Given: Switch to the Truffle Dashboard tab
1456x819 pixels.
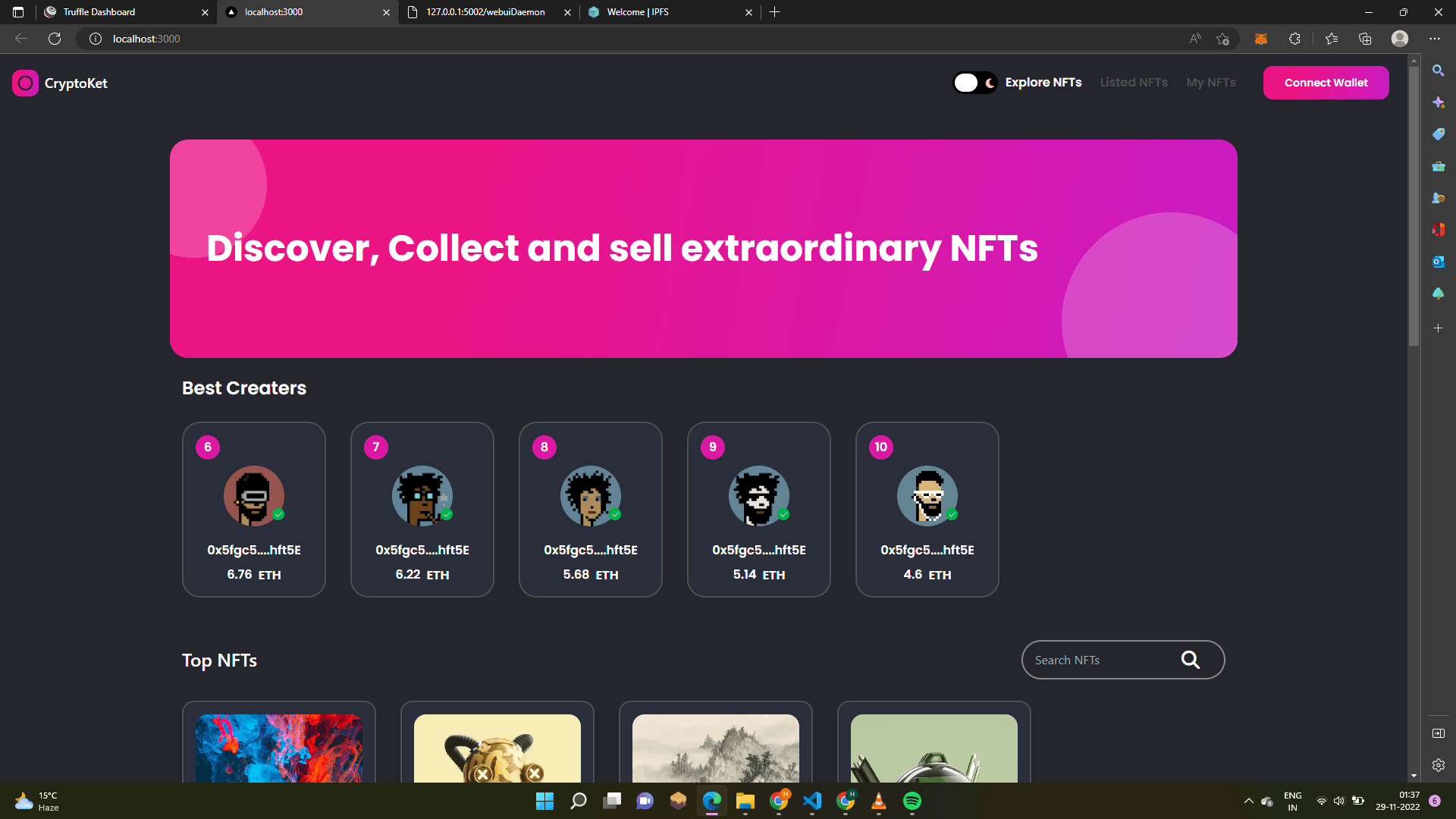Looking at the screenshot, I should pos(99,12).
